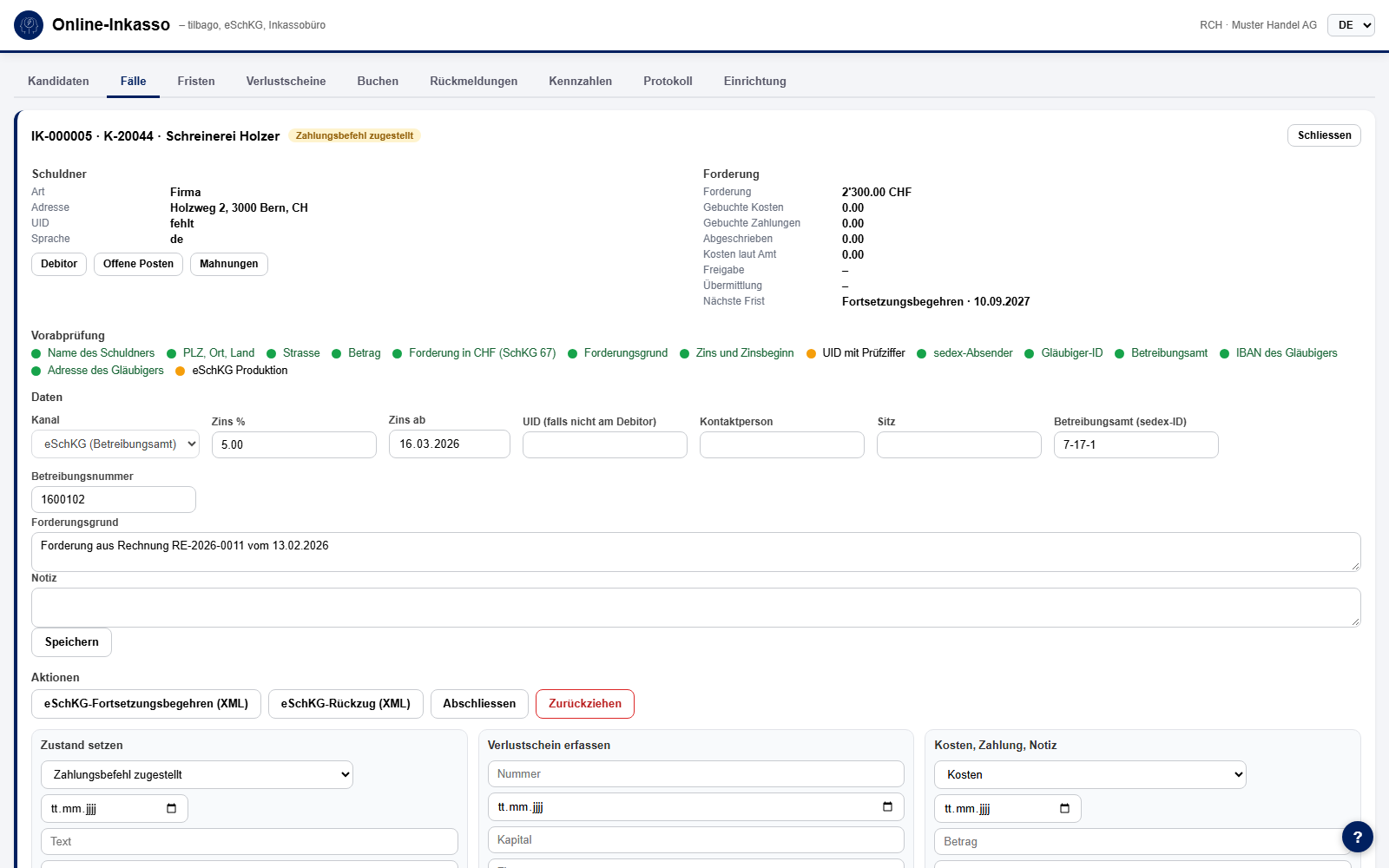The image size is (1389, 868).
Task: Open the Kosten type dropdown
Action: (x=1090, y=774)
